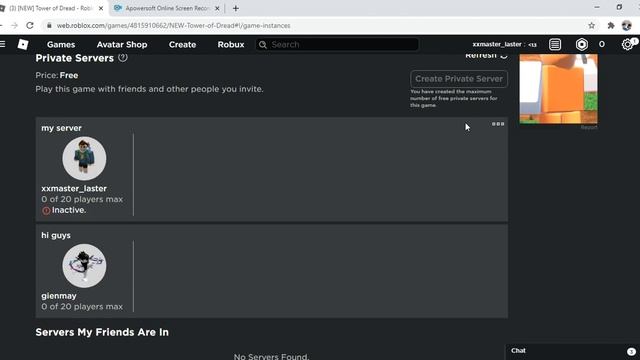Viewport: 640px width, 360px height.
Task: Click '0 of 20 players max' under glenmay
Action: [x=82, y=307]
